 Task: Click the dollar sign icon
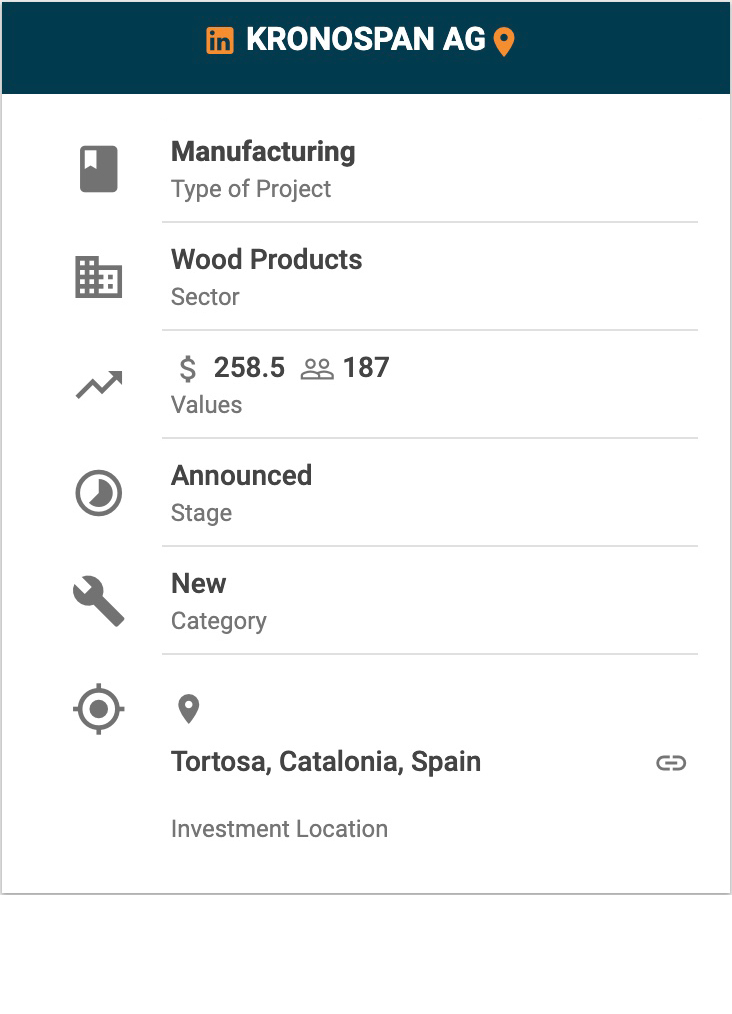(x=188, y=369)
